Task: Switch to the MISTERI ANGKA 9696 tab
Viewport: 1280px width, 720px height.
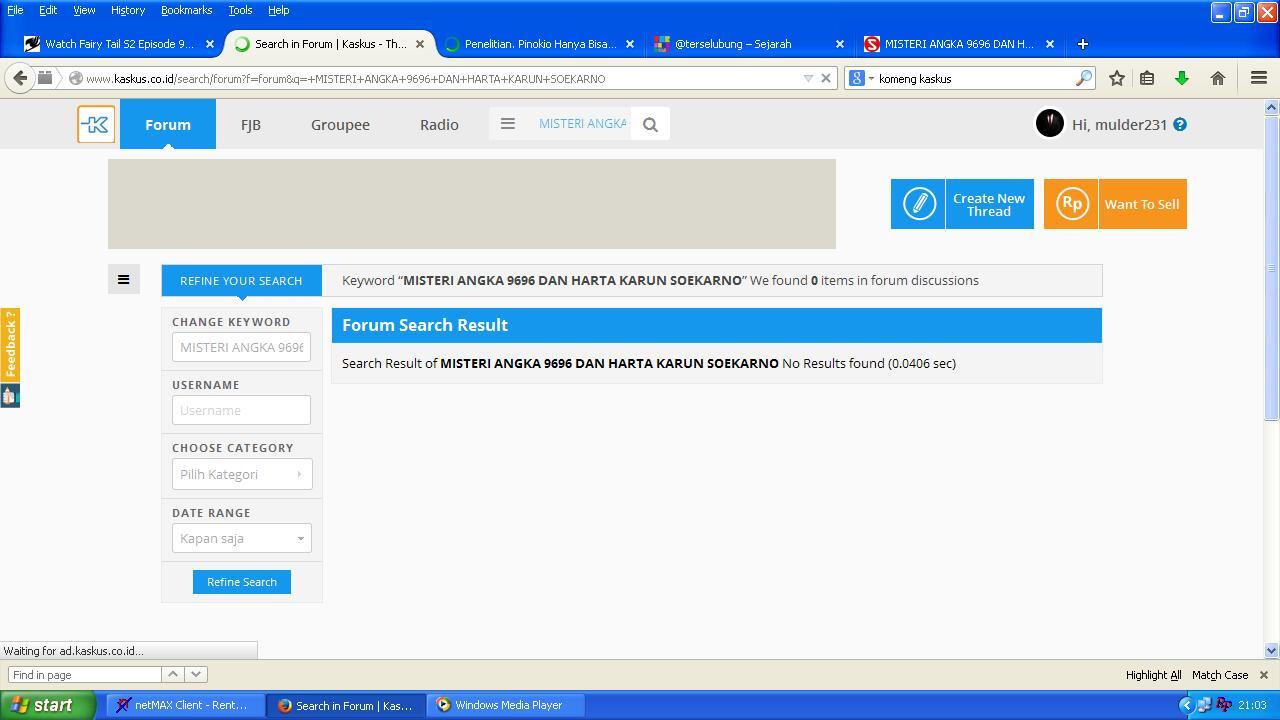Action: pos(958,44)
